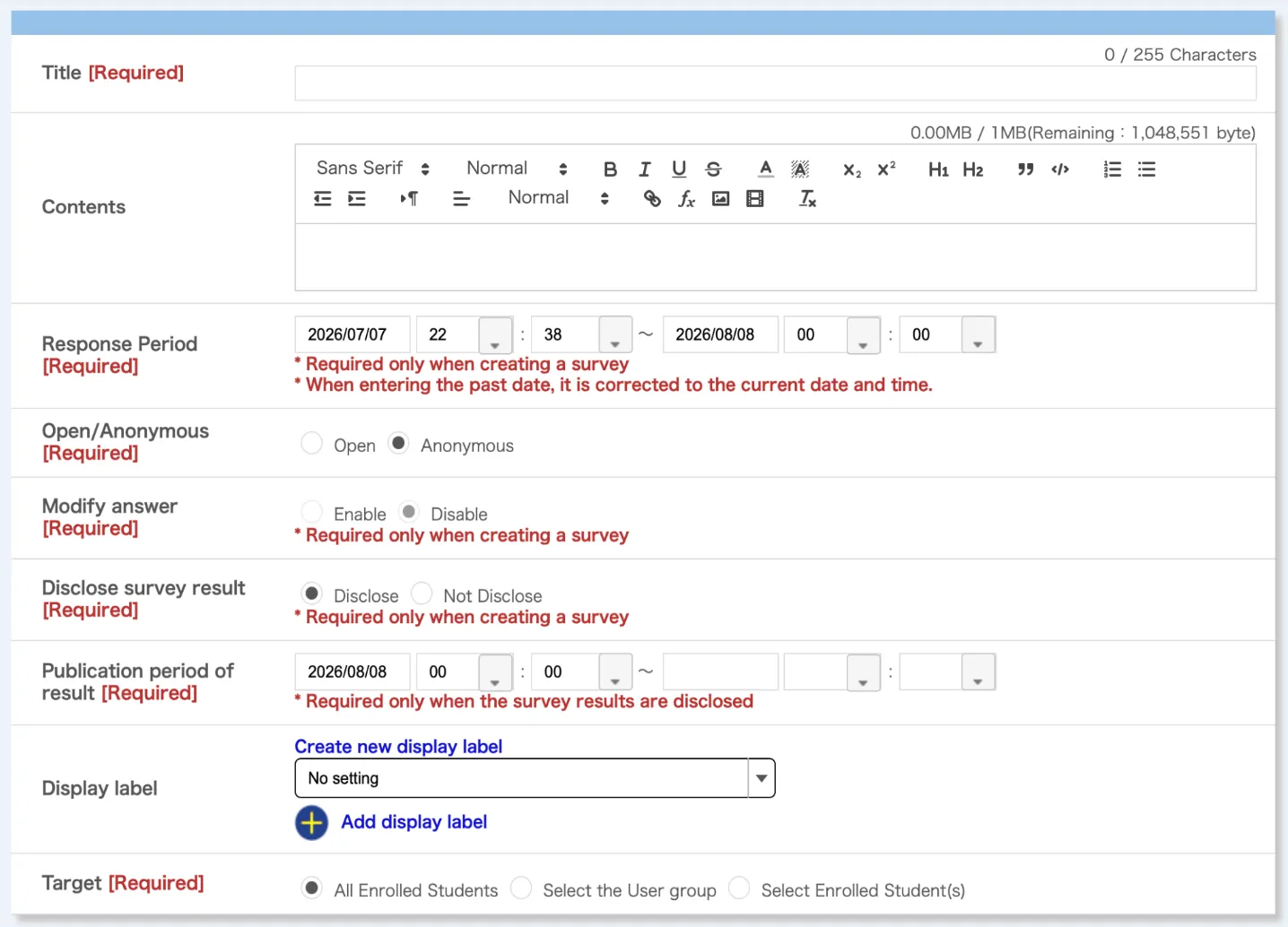Apply superscript formatting
The width and height of the screenshot is (1288, 927).
pos(886,169)
